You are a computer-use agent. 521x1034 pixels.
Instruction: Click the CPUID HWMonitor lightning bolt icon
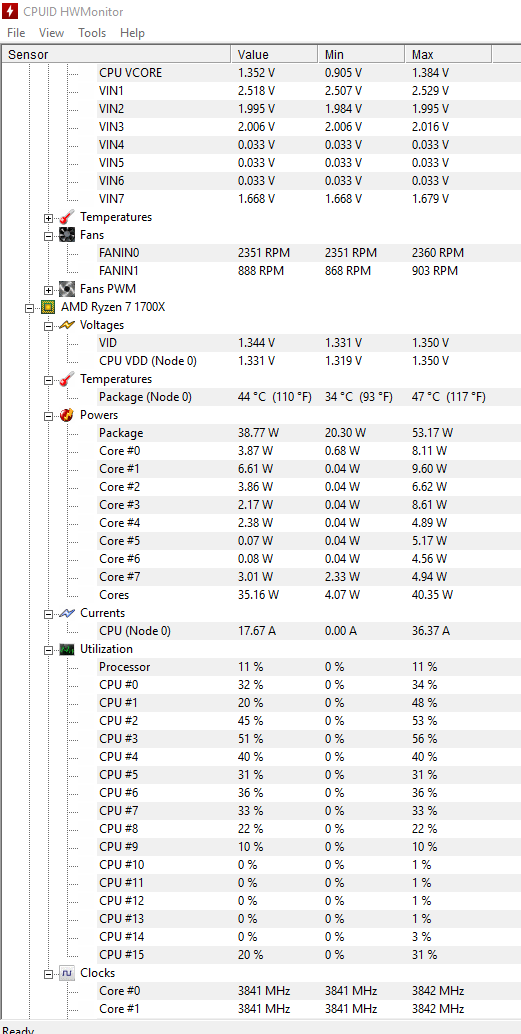coord(10,11)
